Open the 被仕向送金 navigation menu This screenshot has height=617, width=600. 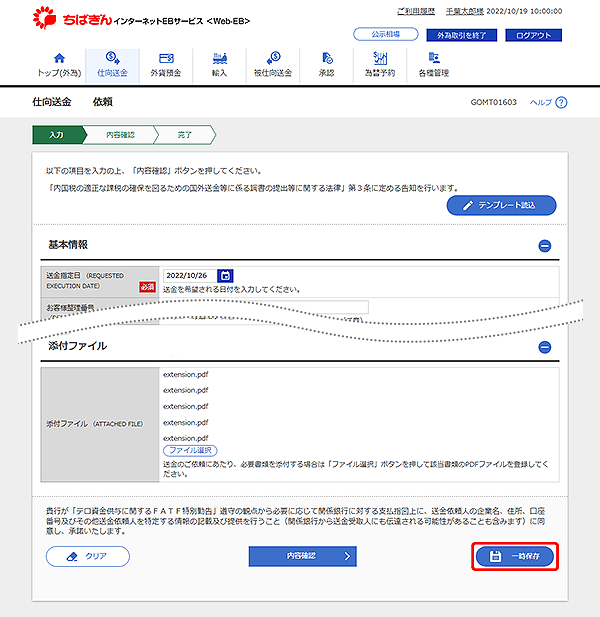point(273,65)
